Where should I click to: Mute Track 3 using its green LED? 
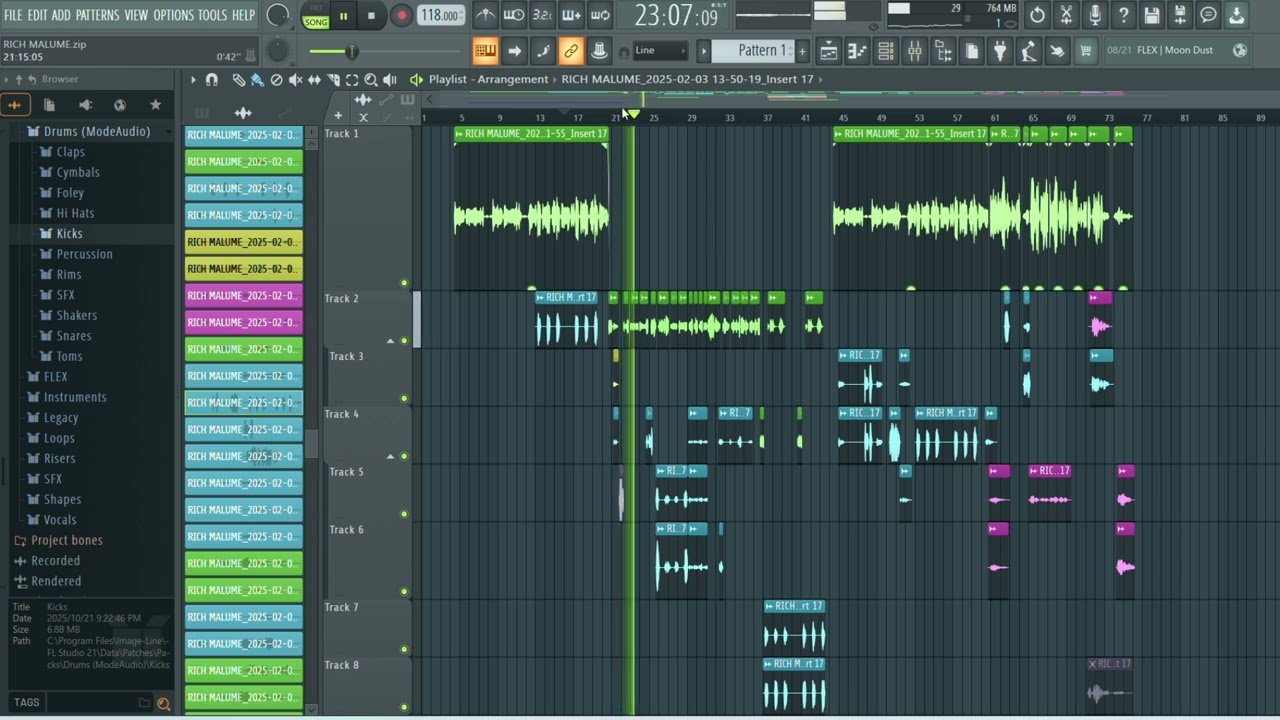coord(404,398)
